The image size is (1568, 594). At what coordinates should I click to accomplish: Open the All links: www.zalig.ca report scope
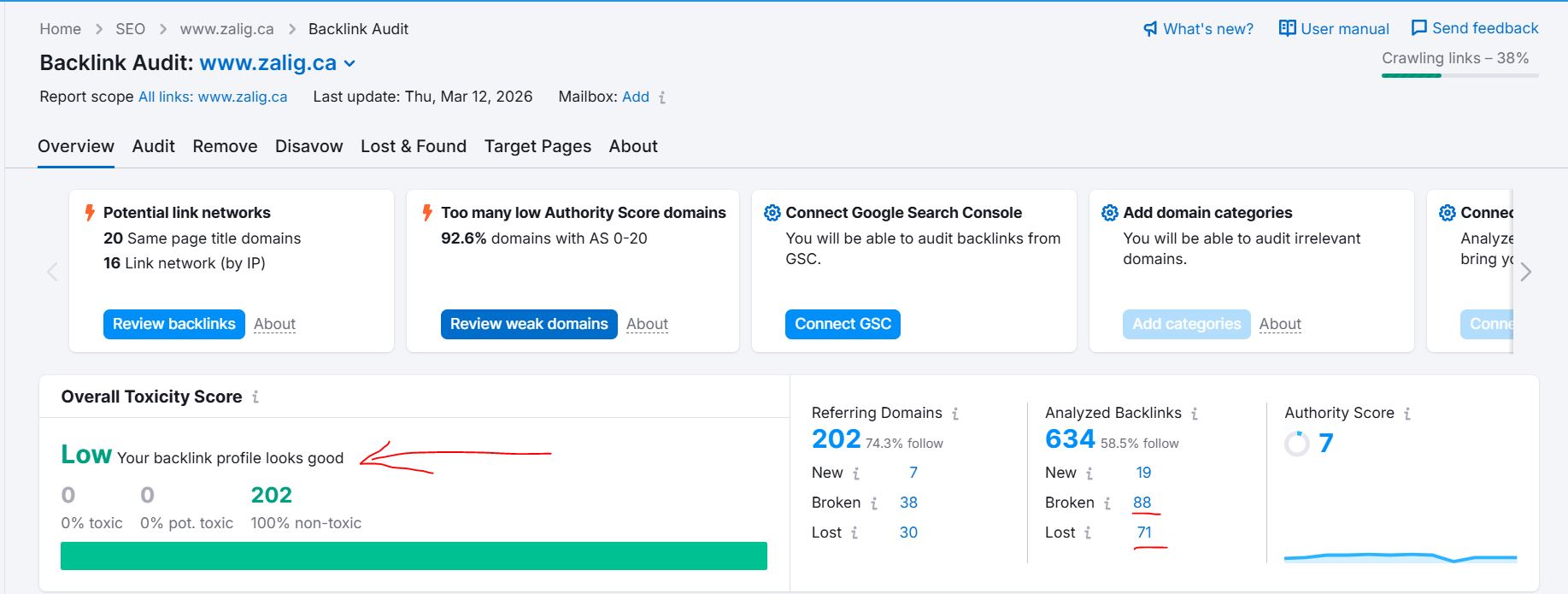tap(213, 97)
